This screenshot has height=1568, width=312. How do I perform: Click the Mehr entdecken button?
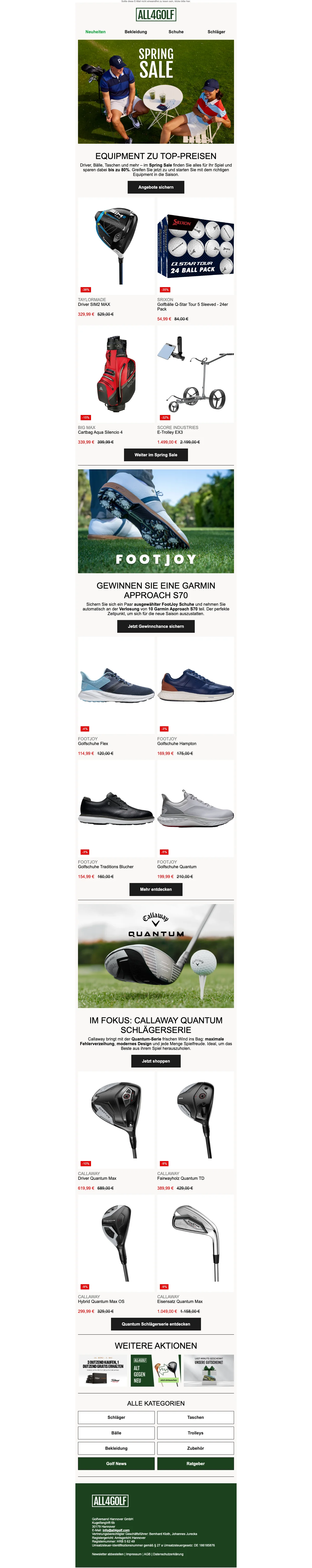(x=156, y=889)
